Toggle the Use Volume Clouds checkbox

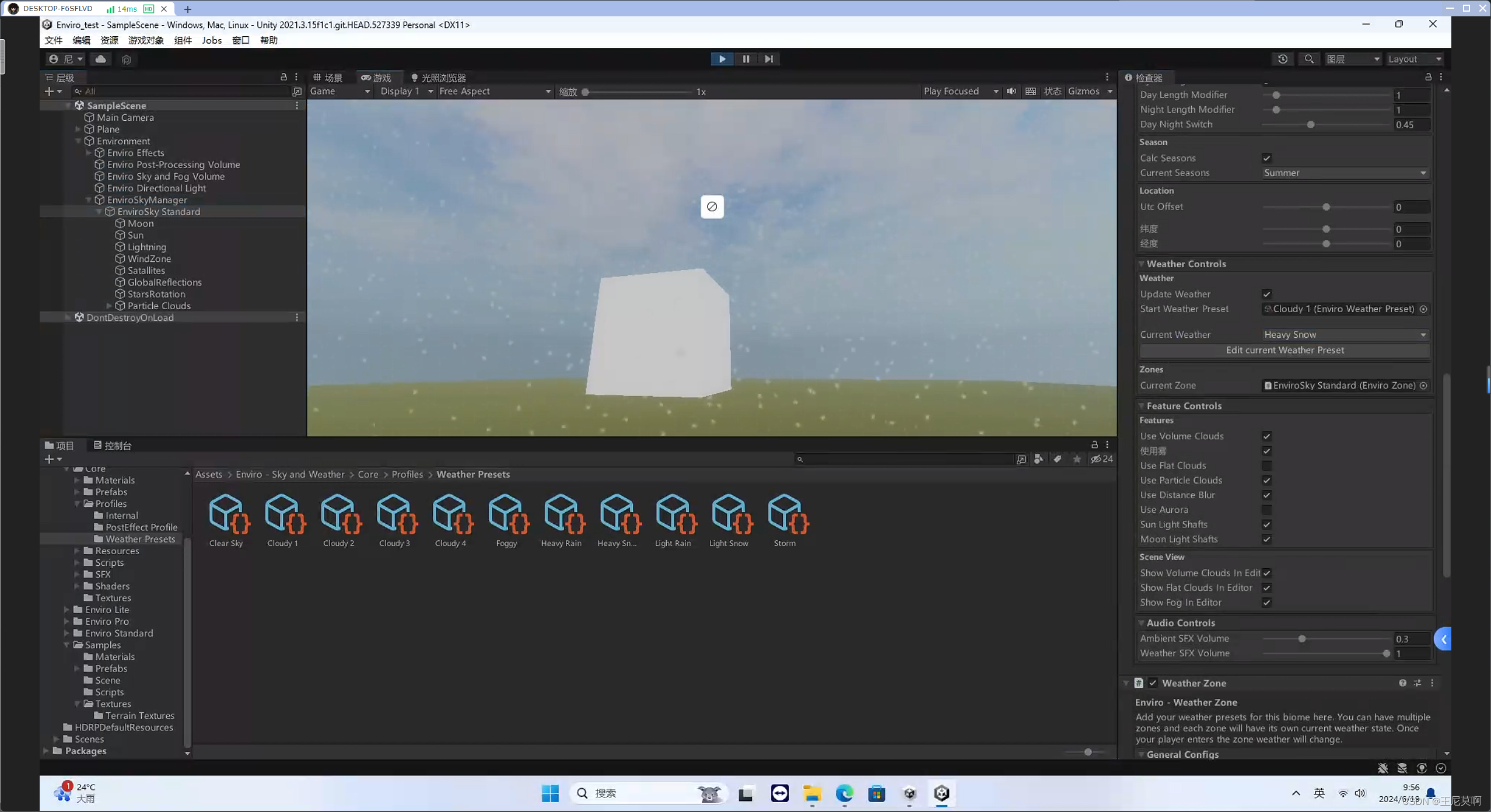pyautogui.click(x=1266, y=436)
